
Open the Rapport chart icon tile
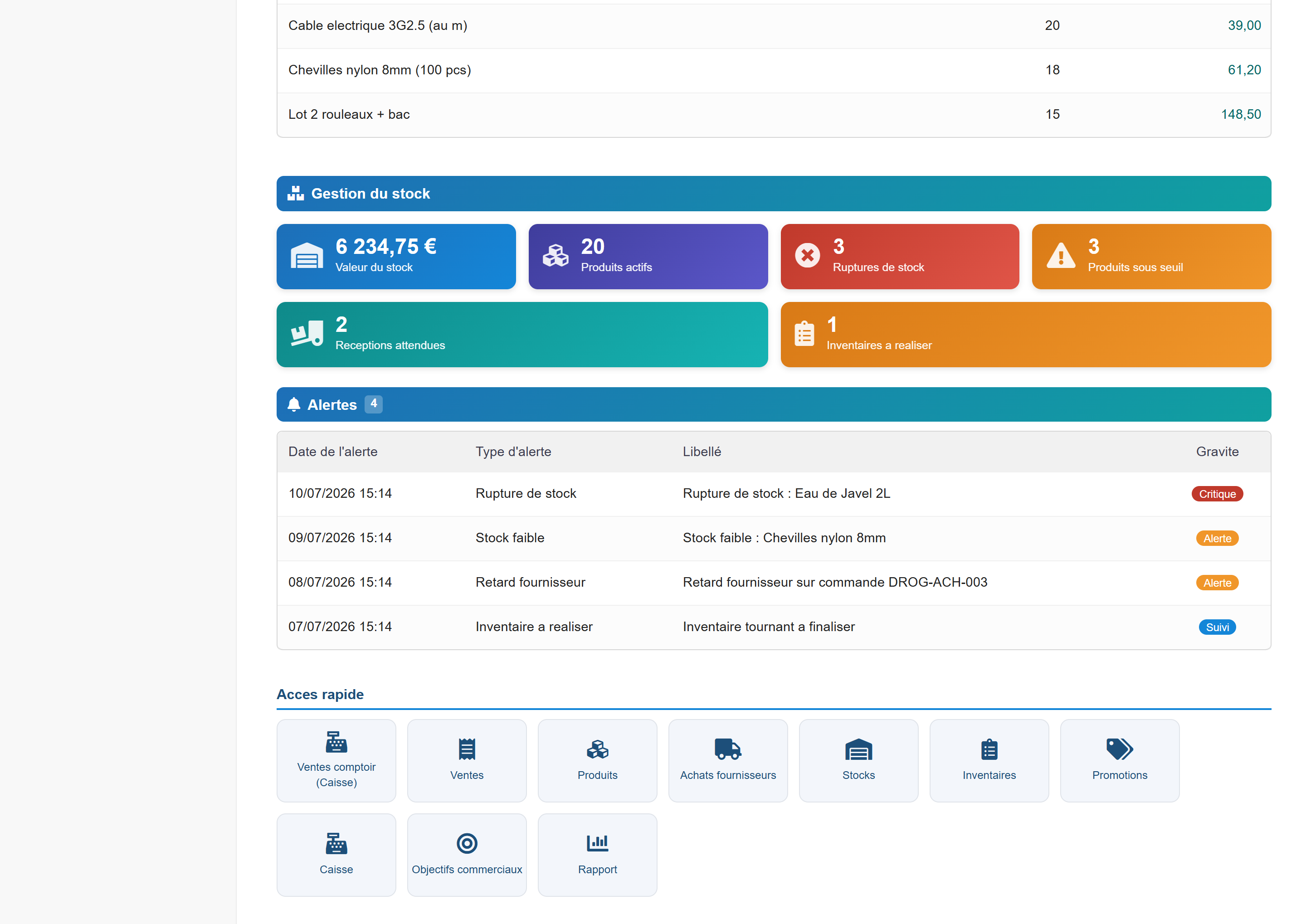(597, 855)
